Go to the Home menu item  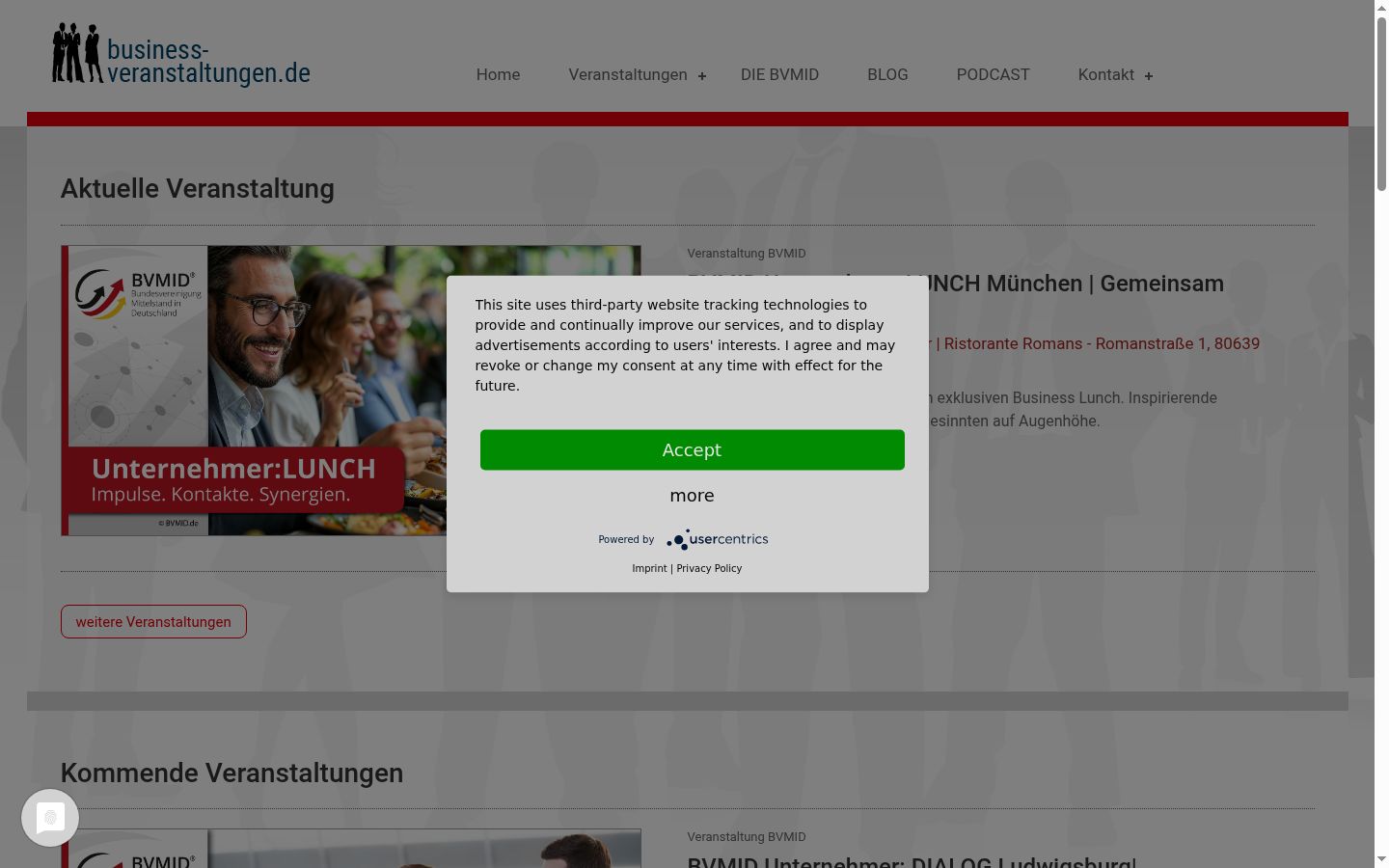tap(498, 75)
